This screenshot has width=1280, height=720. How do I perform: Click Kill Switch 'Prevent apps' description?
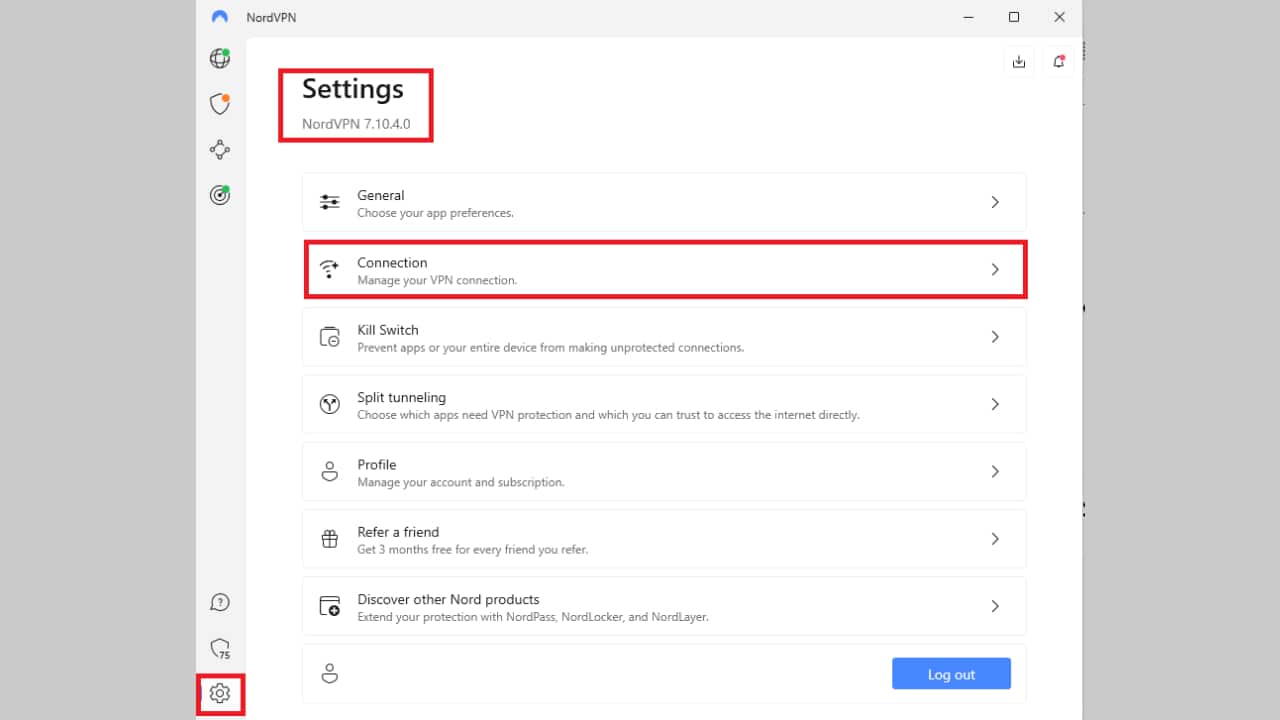pyautogui.click(x=551, y=348)
